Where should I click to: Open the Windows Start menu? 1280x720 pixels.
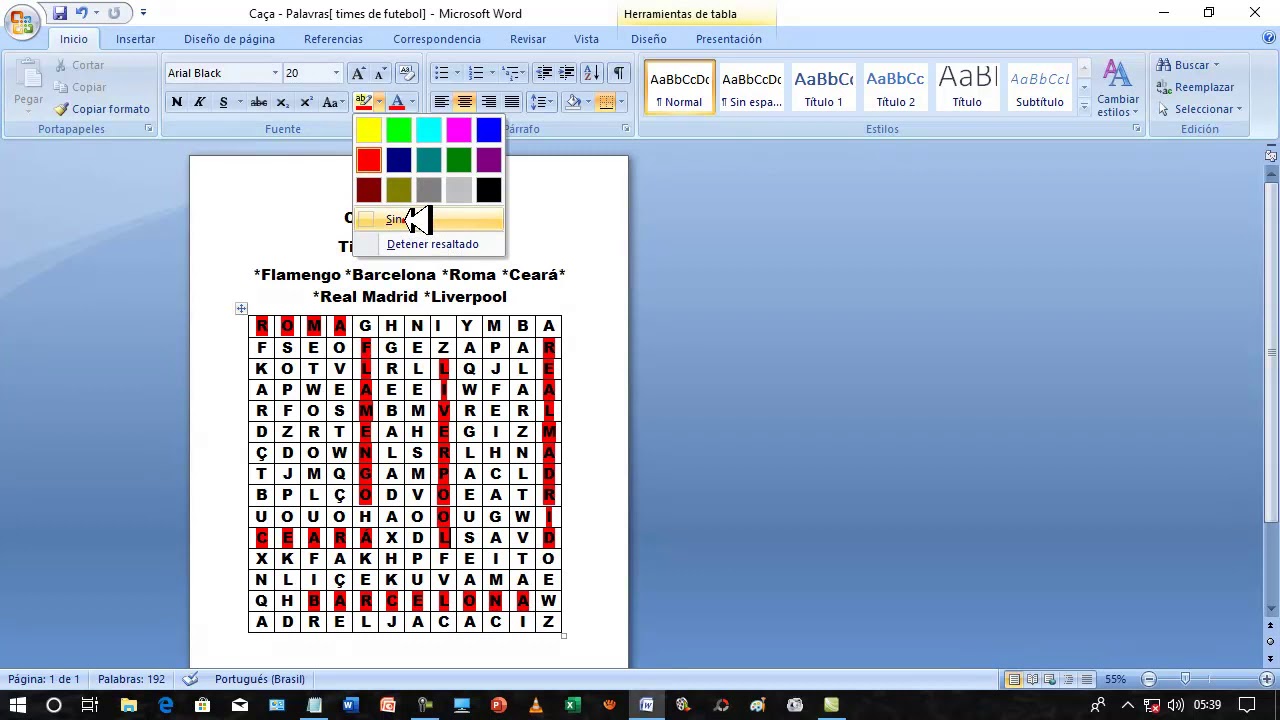click(17, 705)
